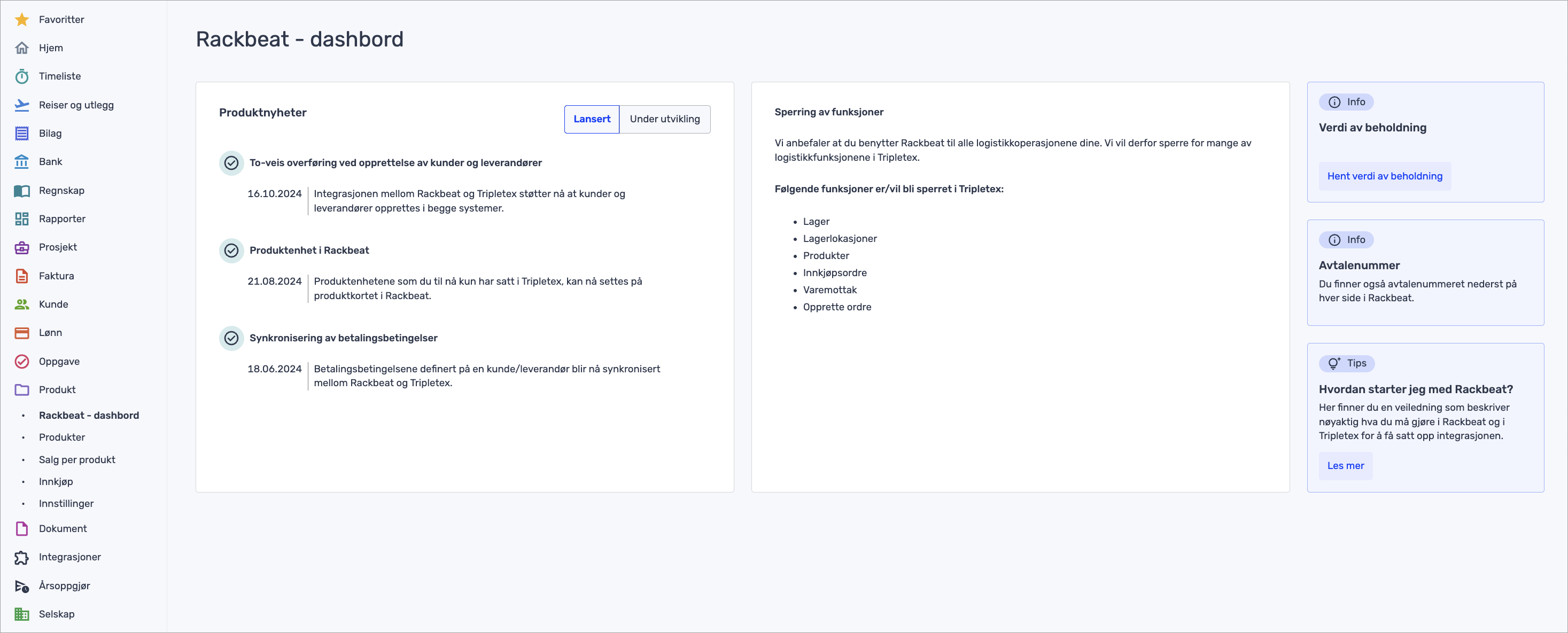
Task: Open Rackbeat - dashbord submenu item
Action: pos(89,415)
